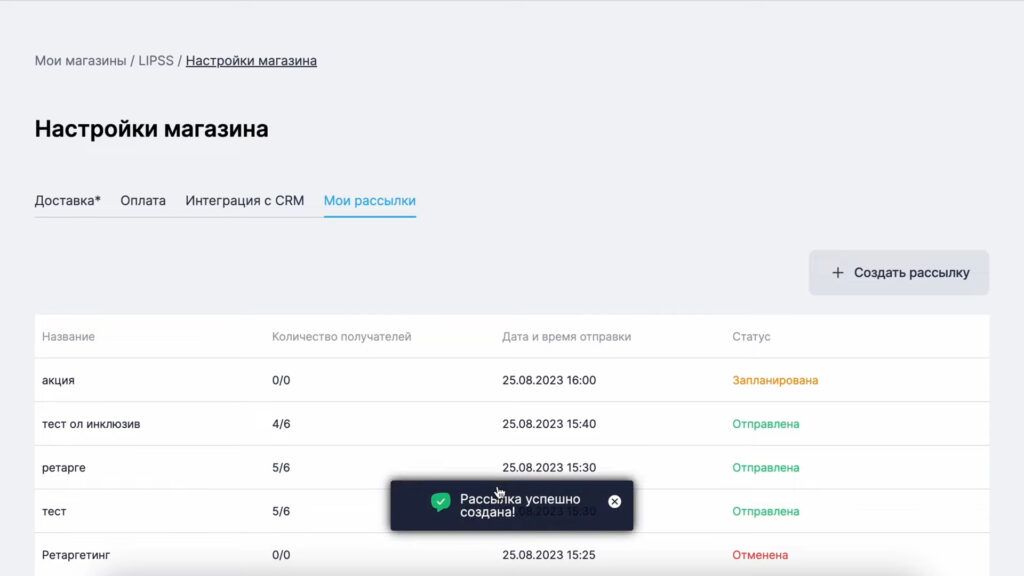Open the Ретаргетинг mailing row

[x=512, y=555]
